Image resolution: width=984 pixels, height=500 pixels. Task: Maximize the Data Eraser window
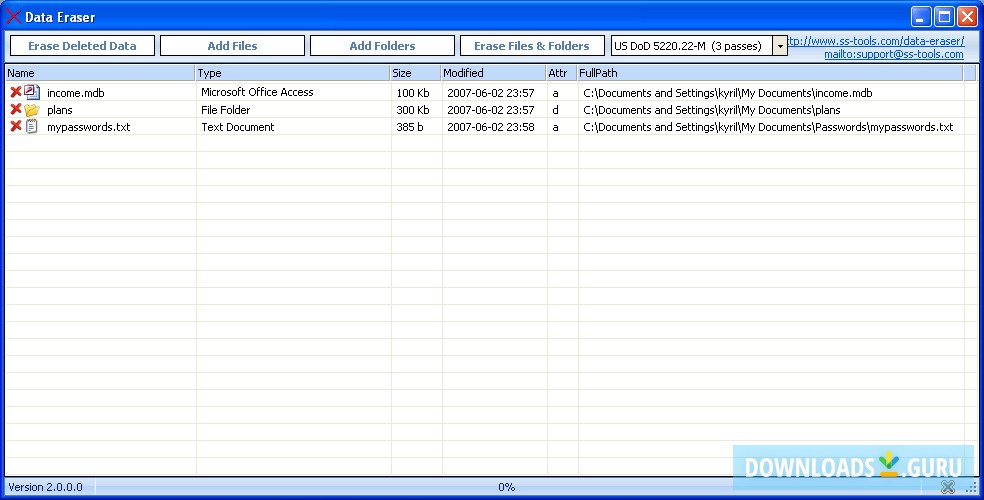(x=944, y=16)
